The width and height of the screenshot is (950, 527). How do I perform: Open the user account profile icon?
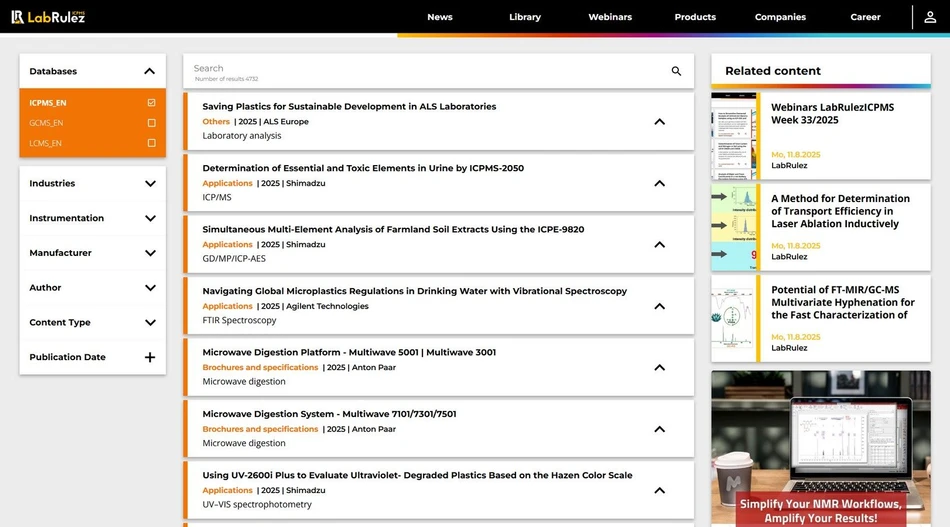click(x=930, y=17)
